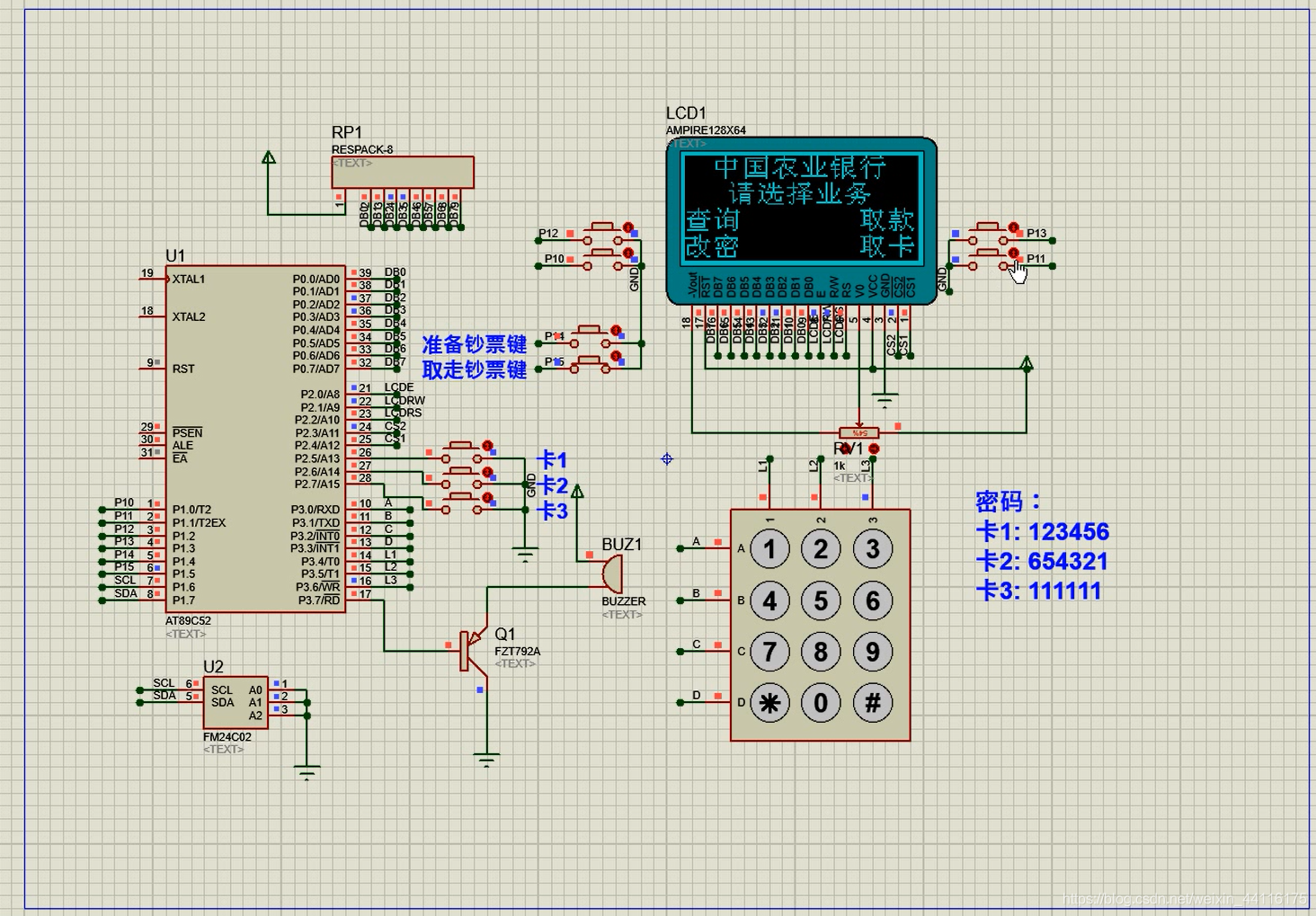Select the FM24C02 EEPROM chip U2
Viewport: 1316px width, 916px height.
pyautogui.click(x=236, y=702)
